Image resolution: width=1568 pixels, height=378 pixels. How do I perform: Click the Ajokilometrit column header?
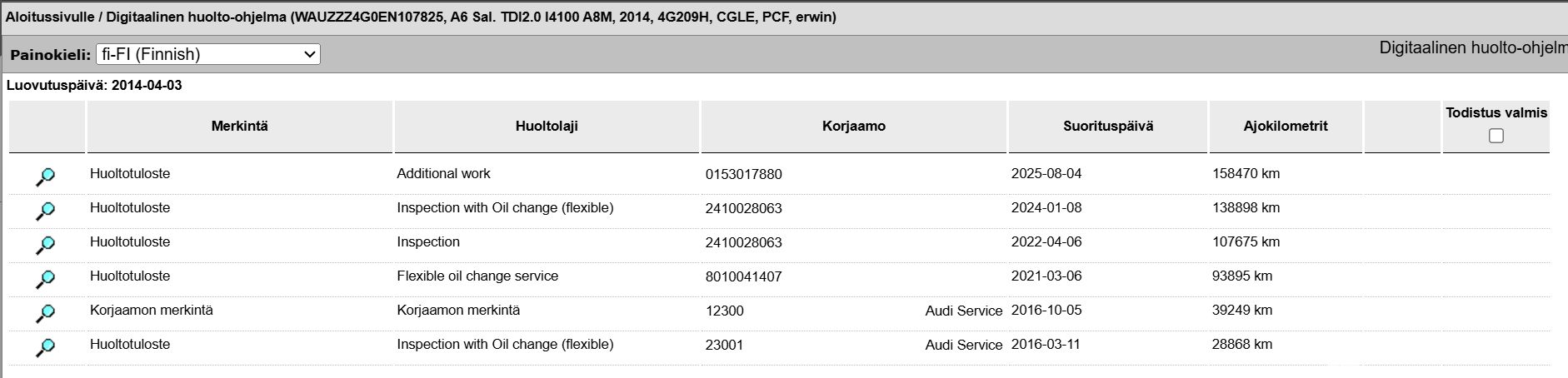coord(1286,127)
